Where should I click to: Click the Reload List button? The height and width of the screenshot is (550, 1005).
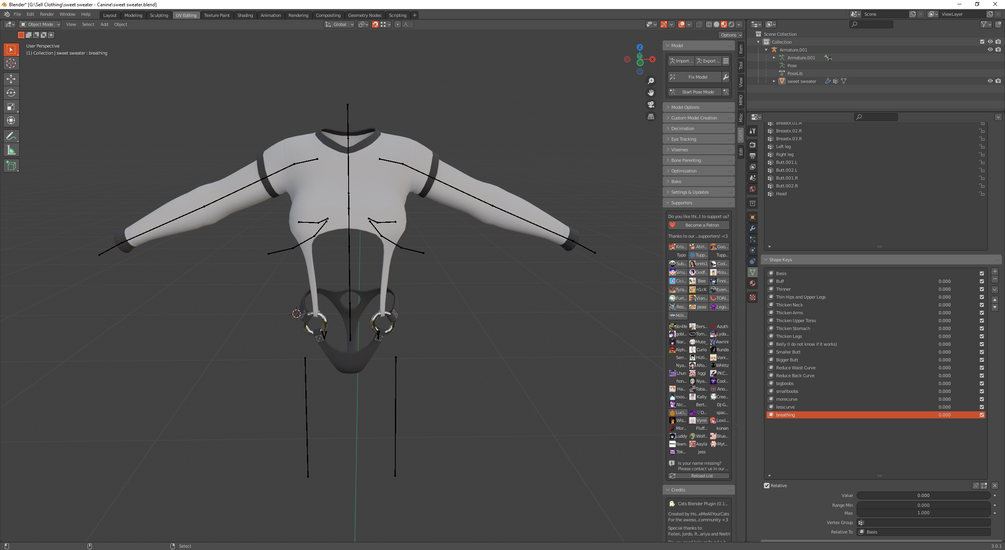tap(699, 476)
